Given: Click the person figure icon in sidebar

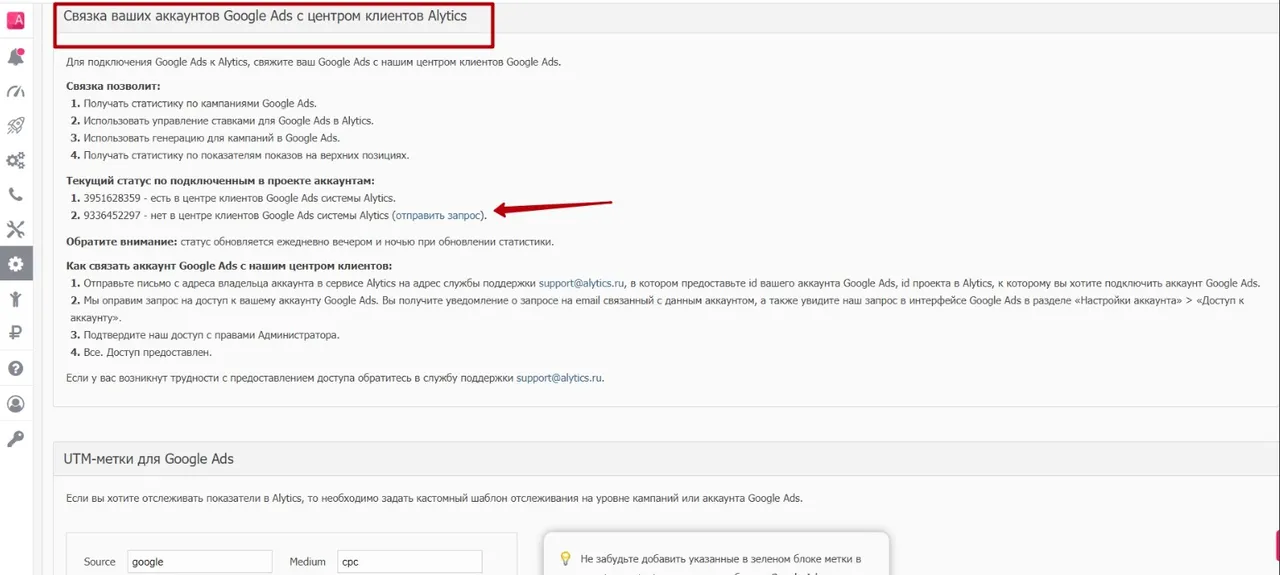Looking at the screenshot, I should tap(16, 299).
